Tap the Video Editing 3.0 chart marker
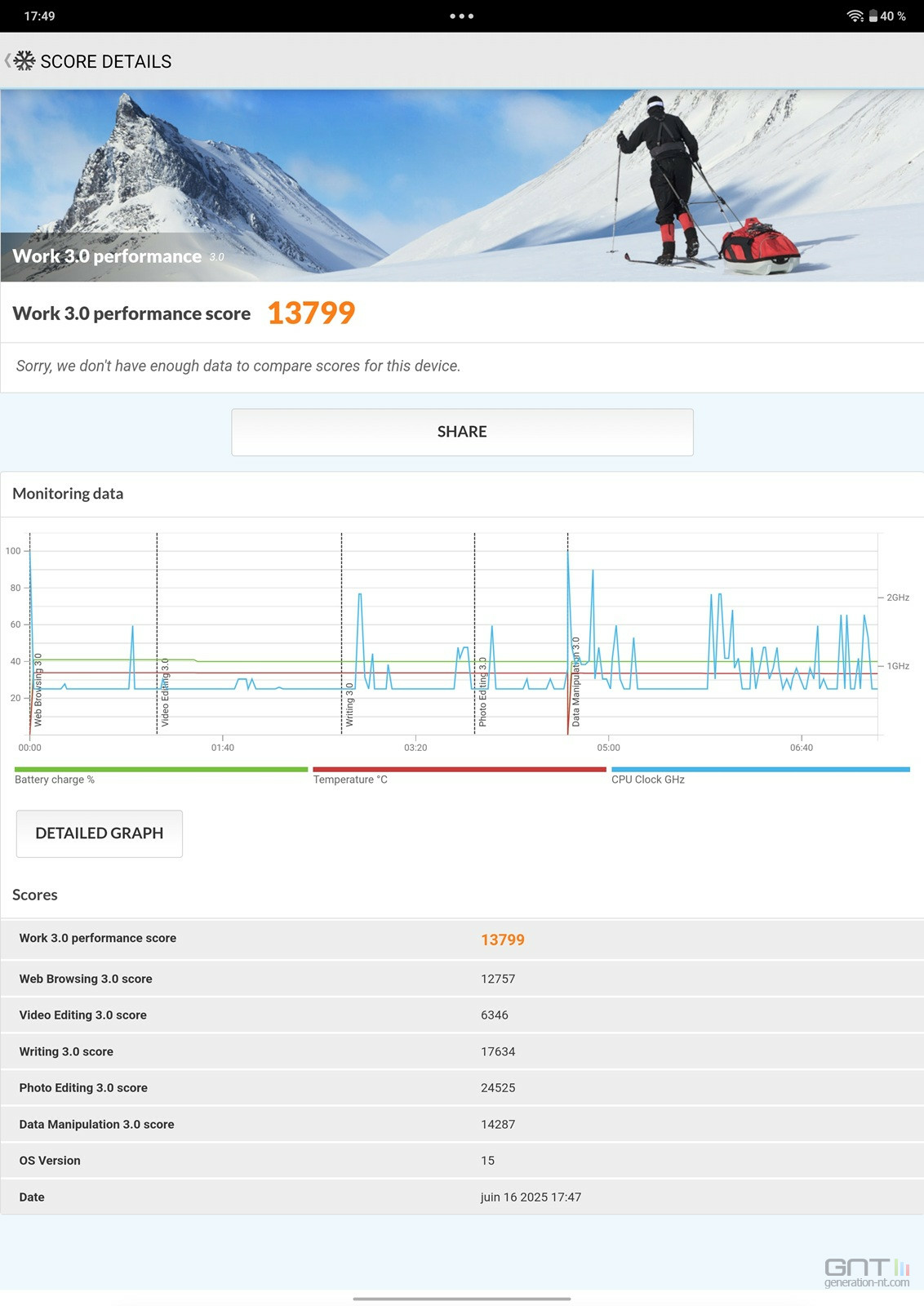The image size is (924, 1306). 165,692
